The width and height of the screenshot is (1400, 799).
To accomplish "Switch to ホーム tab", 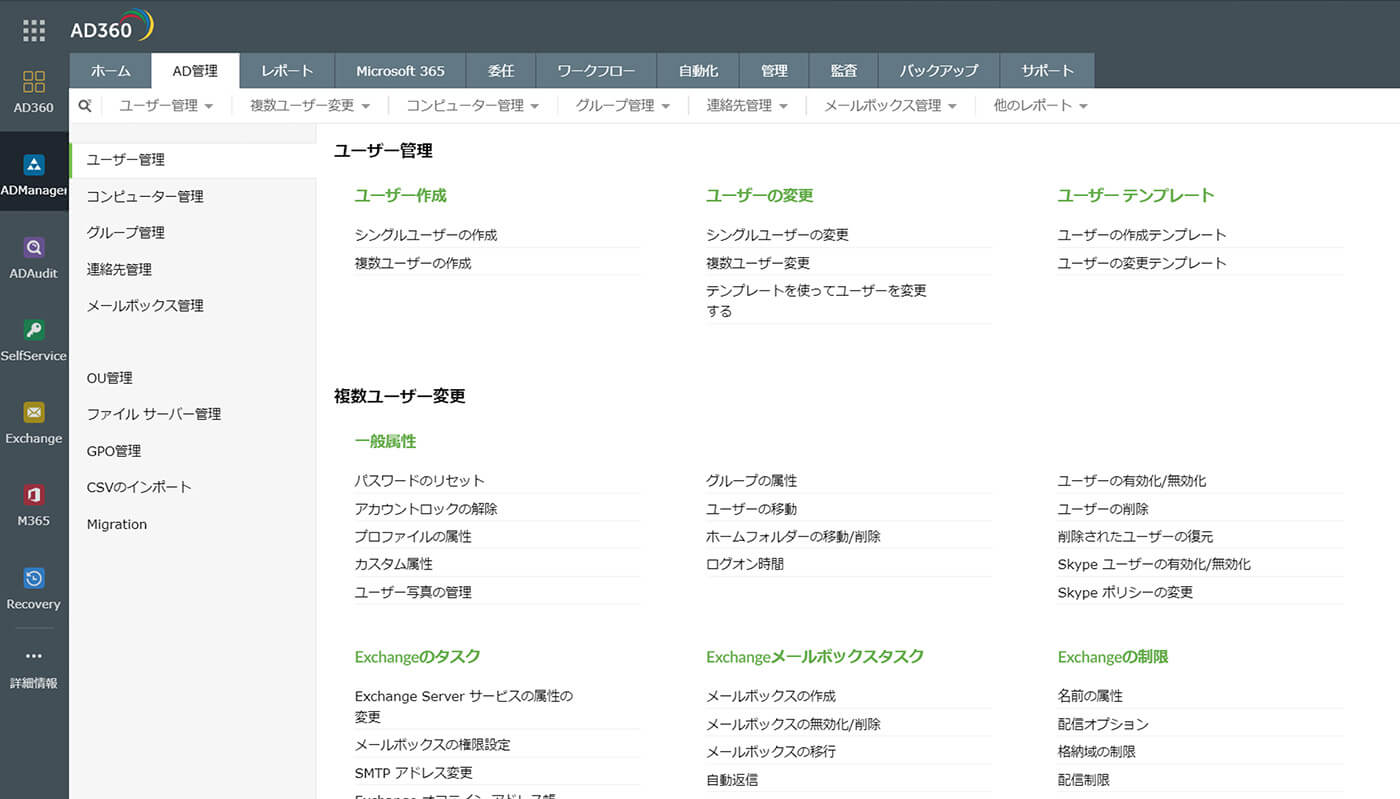I will (x=110, y=71).
